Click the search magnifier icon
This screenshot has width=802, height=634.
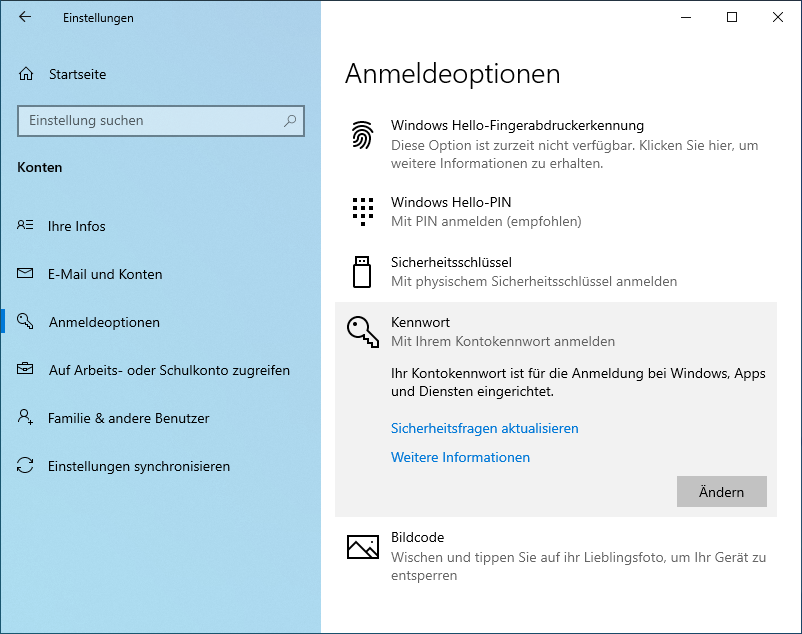coord(290,121)
